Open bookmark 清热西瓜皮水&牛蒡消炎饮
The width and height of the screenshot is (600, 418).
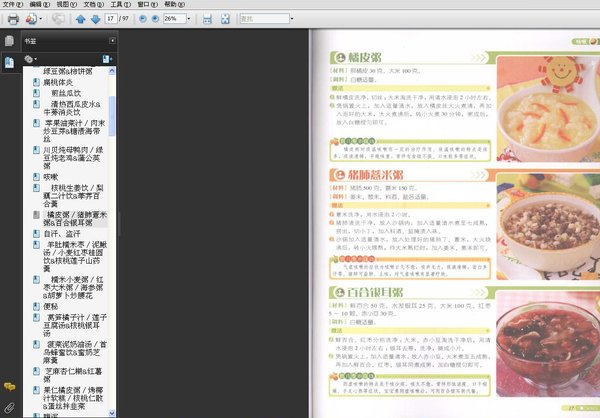72,108
